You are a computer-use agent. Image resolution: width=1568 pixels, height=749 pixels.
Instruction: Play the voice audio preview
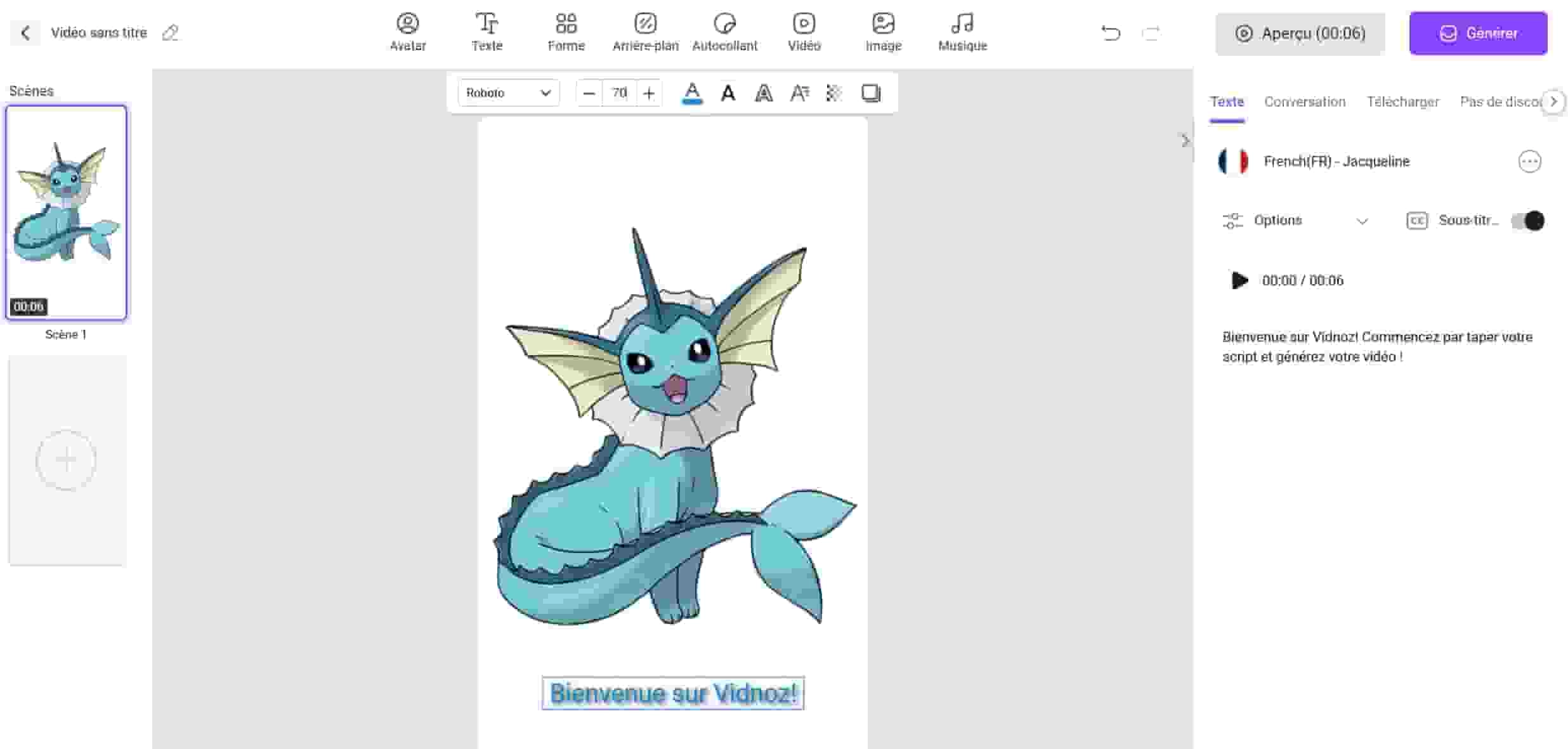click(1239, 280)
